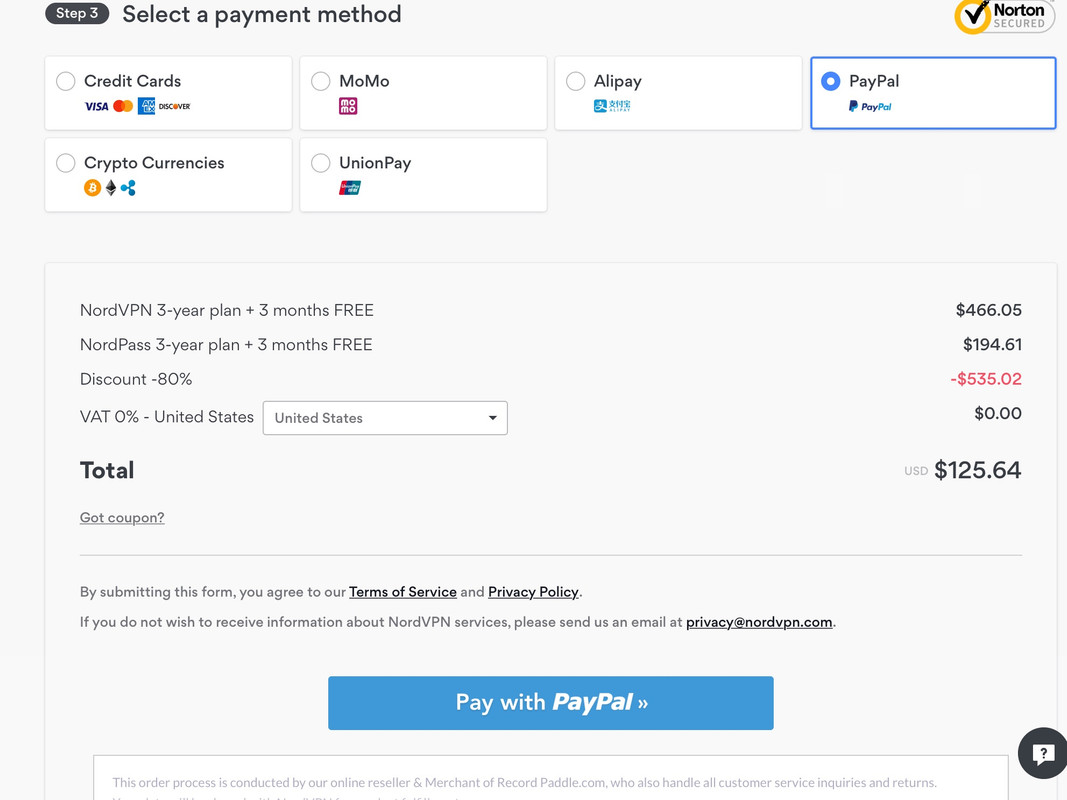Select the Credit Cards radio button
Image resolution: width=1067 pixels, height=800 pixels.
tap(65, 81)
